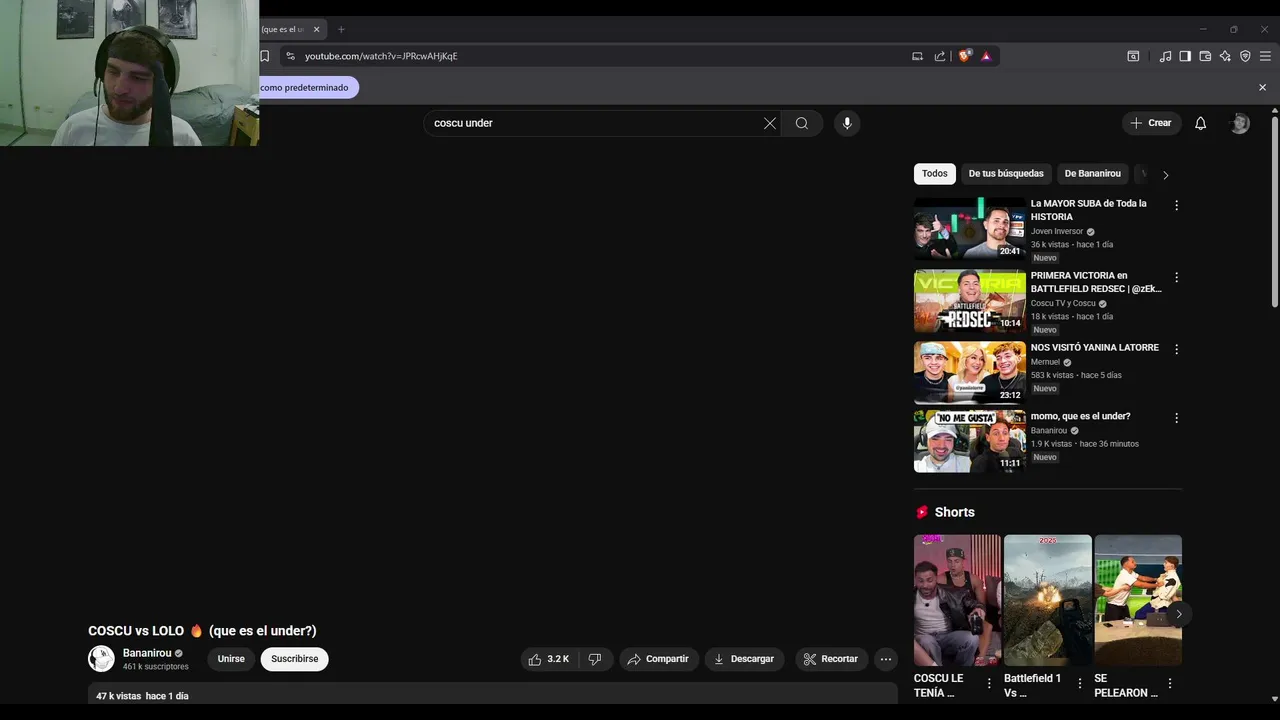The image size is (1280, 720).
Task: Open the browser hamburger menu
Action: tap(1265, 56)
